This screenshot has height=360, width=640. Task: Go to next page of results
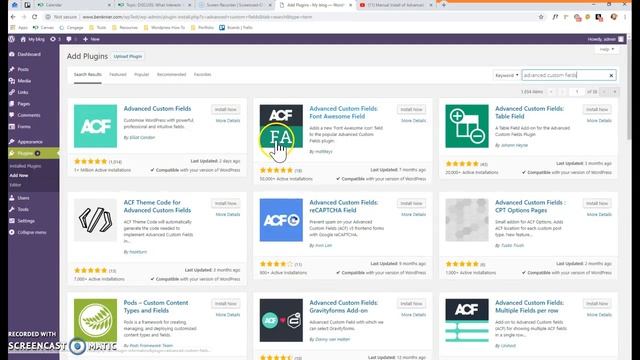pos(604,92)
